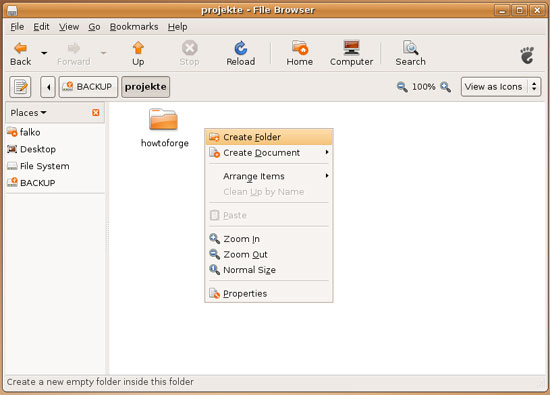Click the Stop loading button

pyautogui.click(x=189, y=54)
